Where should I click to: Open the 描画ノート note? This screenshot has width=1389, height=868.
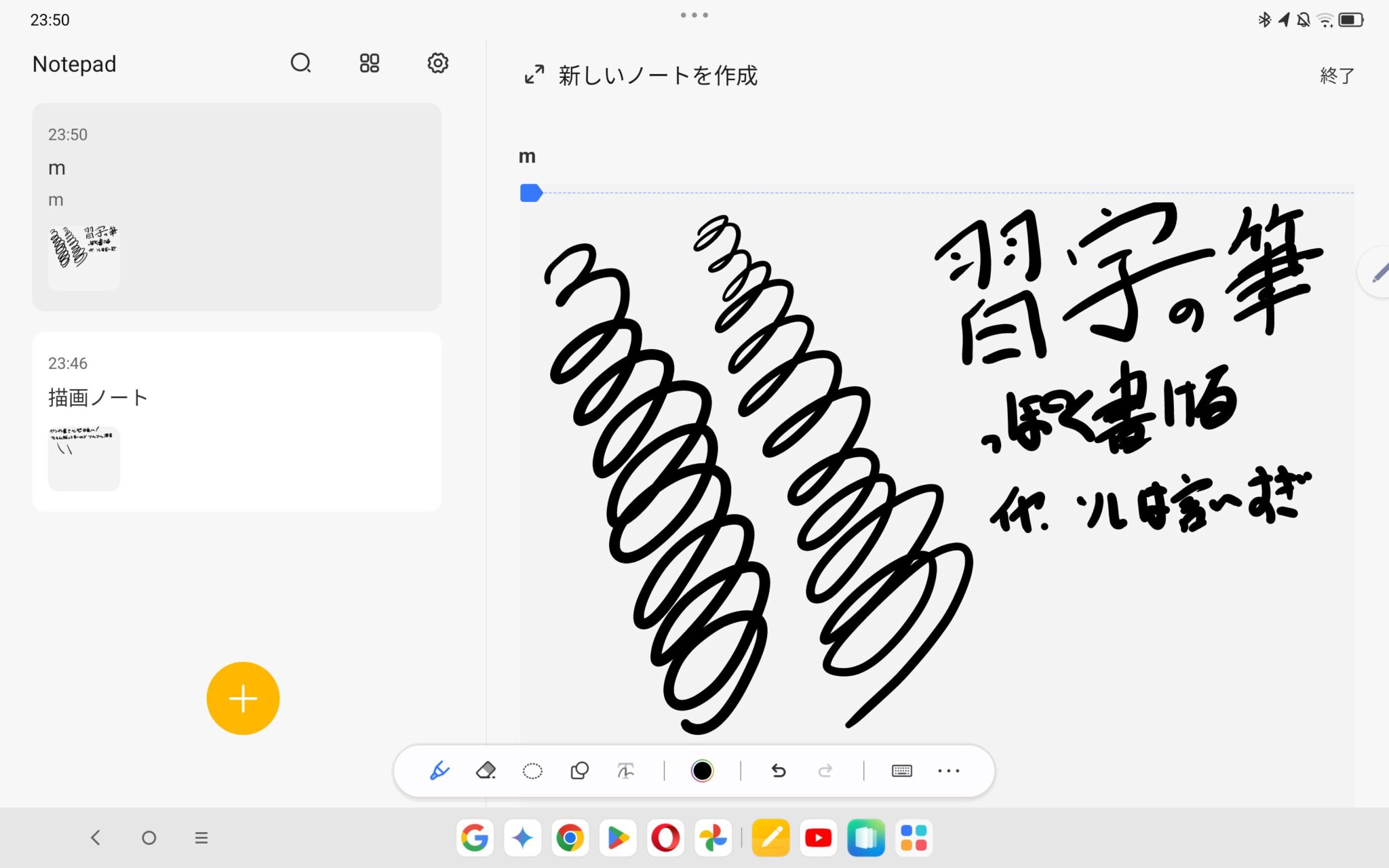[x=237, y=420]
